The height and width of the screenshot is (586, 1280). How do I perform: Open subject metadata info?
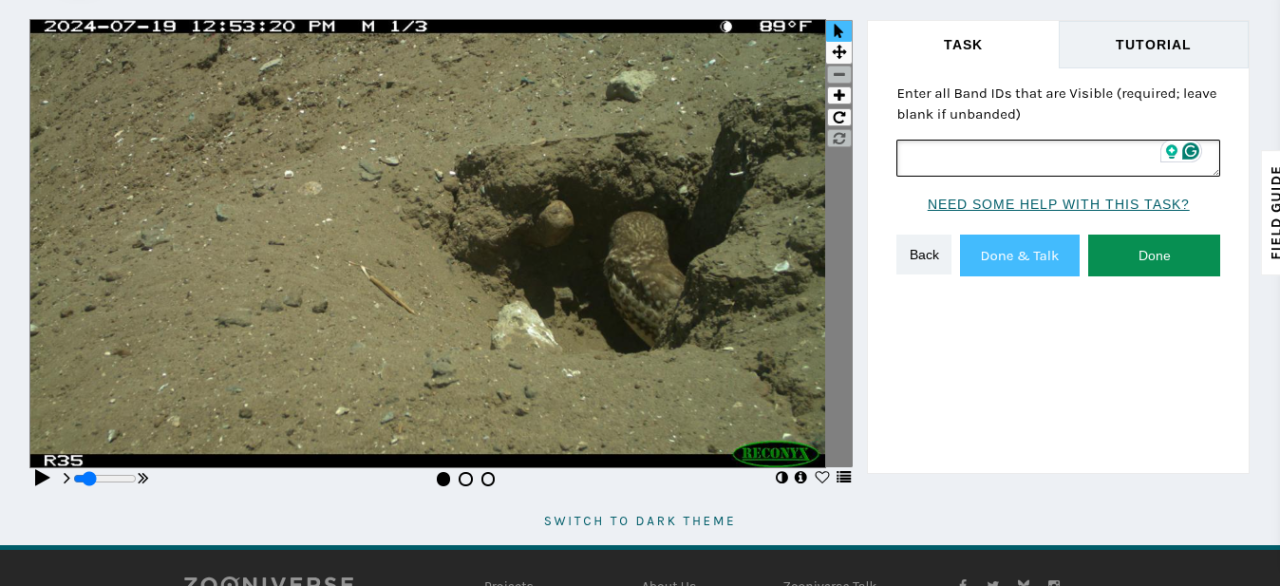(800, 477)
